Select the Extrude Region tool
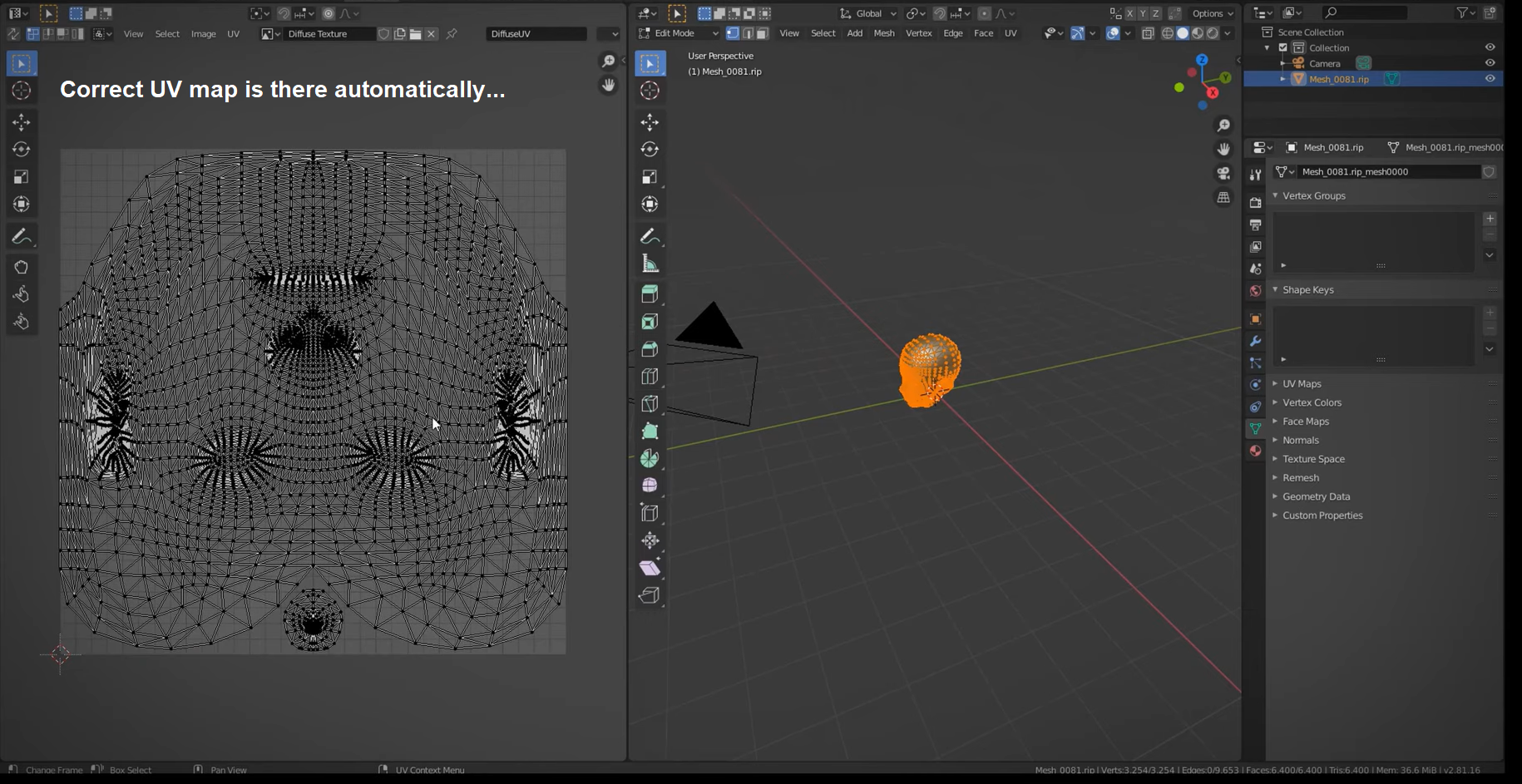This screenshot has height=784, width=1522. [650, 294]
